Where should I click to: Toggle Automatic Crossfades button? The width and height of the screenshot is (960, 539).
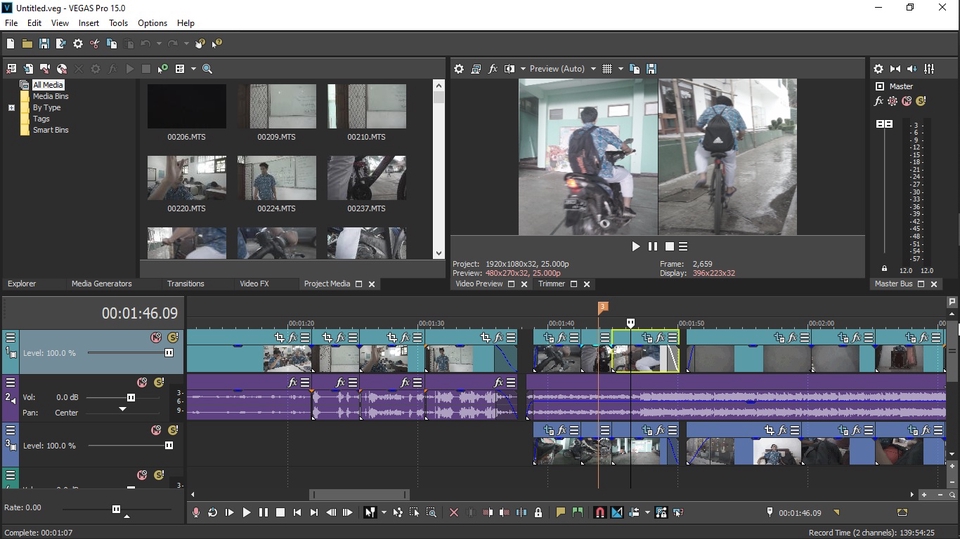(x=617, y=513)
